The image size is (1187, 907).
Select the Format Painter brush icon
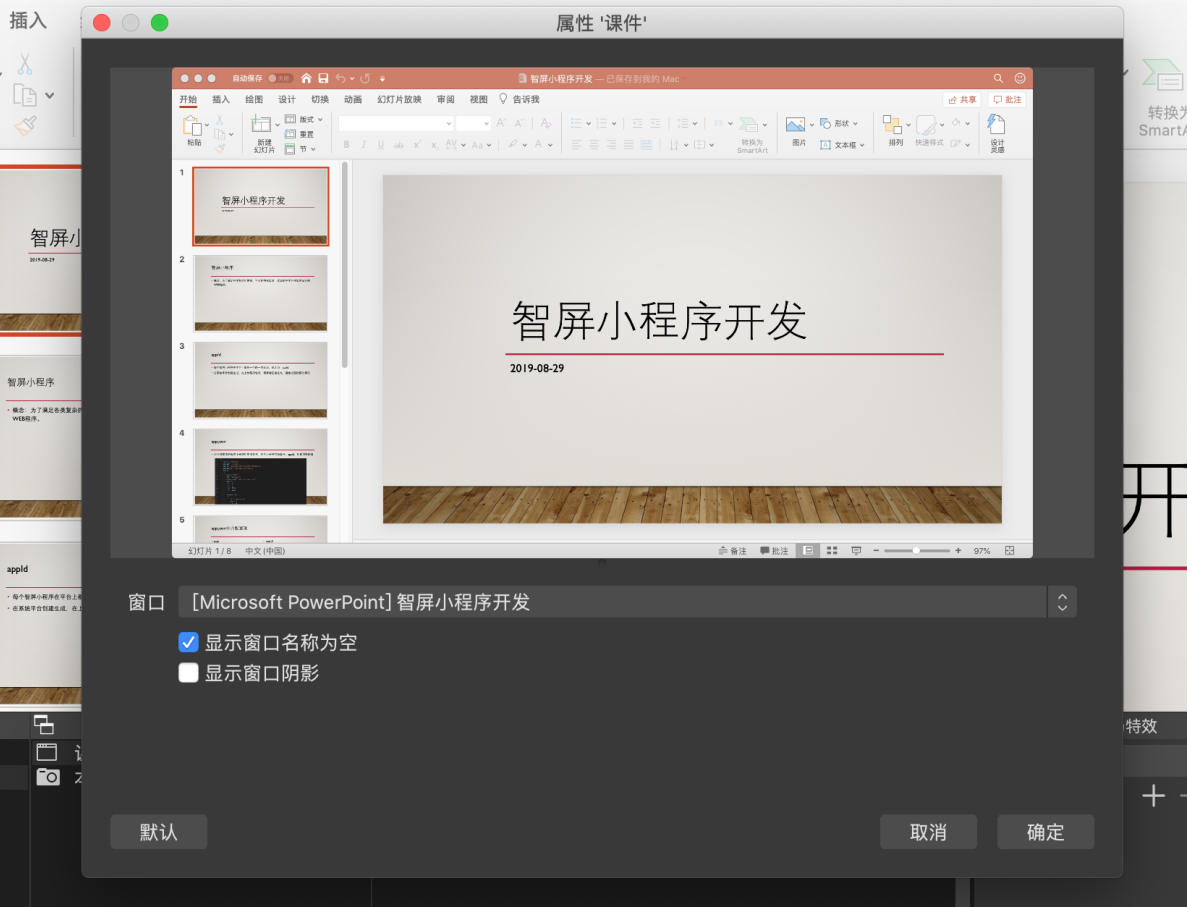[x=26, y=126]
